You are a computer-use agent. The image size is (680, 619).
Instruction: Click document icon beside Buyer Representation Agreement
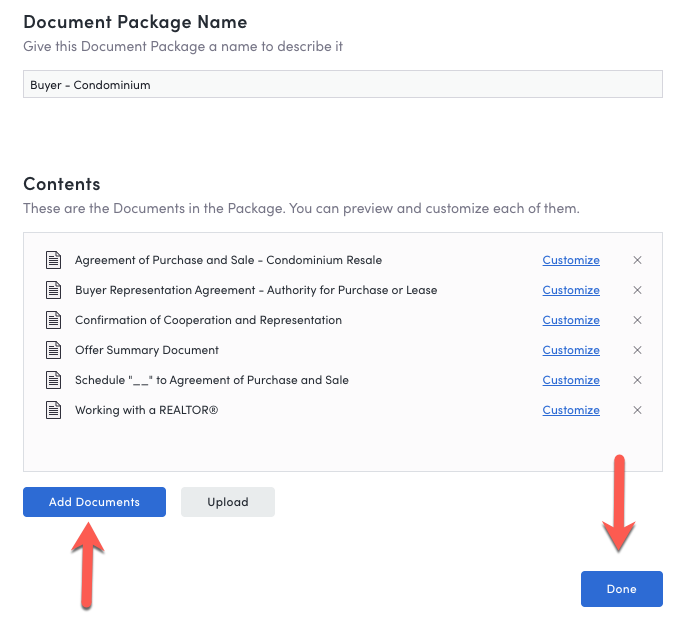(x=53, y=290)
